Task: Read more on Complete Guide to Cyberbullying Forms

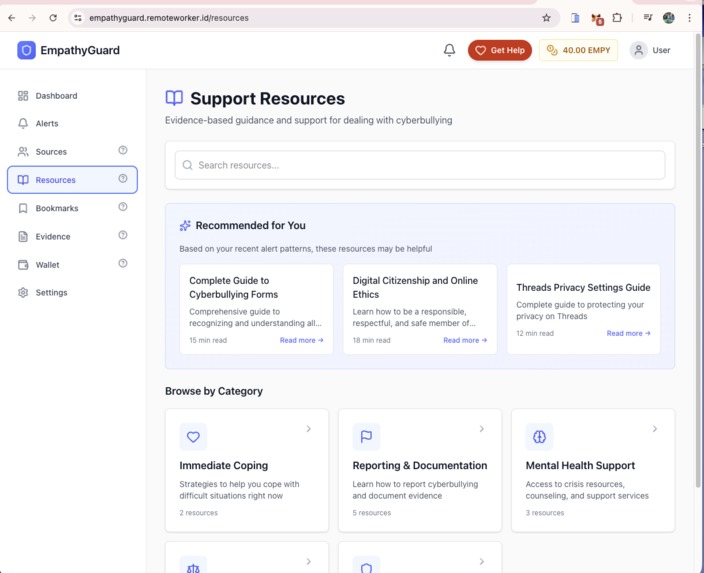Action: (x=301, y=340)
